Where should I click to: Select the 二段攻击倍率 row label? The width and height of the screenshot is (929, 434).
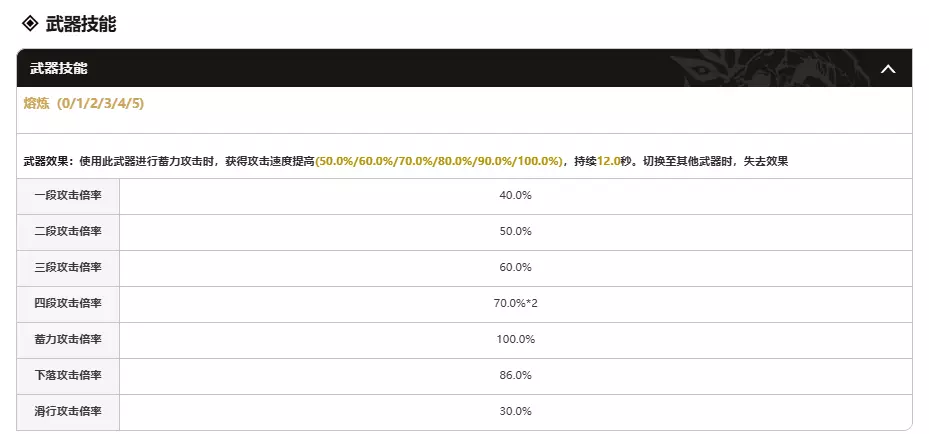[68, 231]
